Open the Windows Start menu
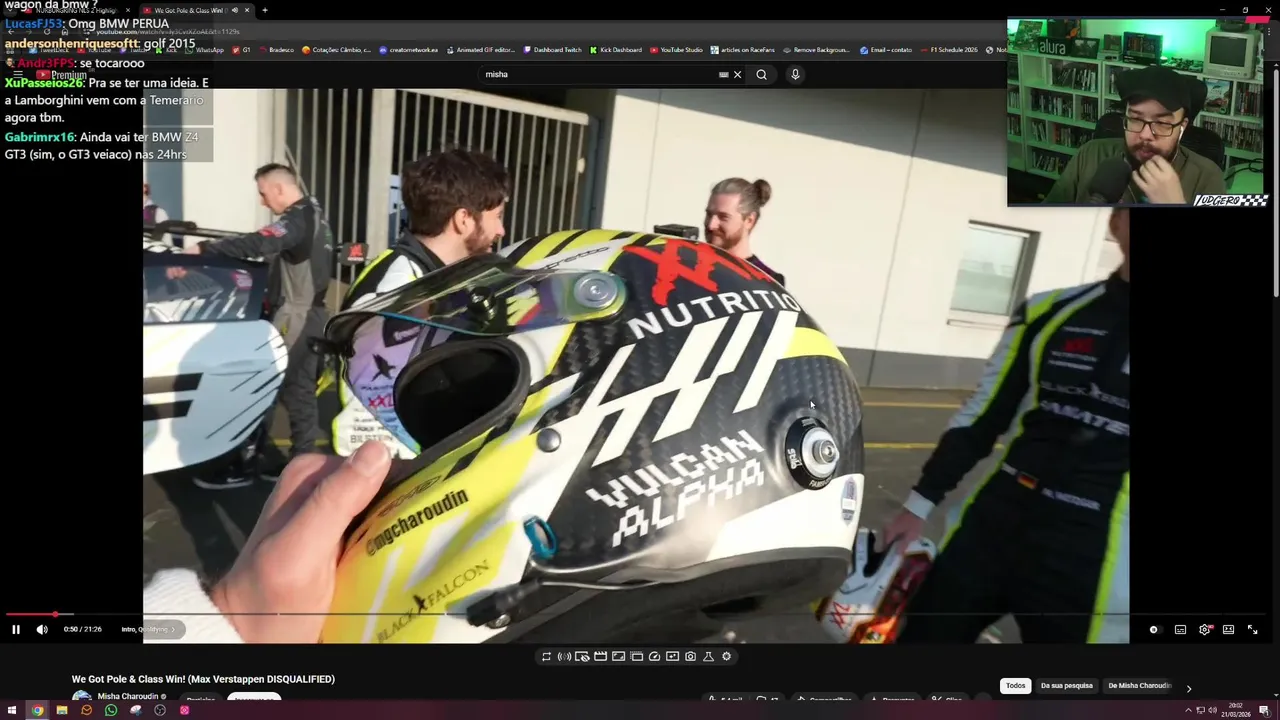Image resolution: width=1280 pixels, height=720 pixels. click(x=13, y=710)
